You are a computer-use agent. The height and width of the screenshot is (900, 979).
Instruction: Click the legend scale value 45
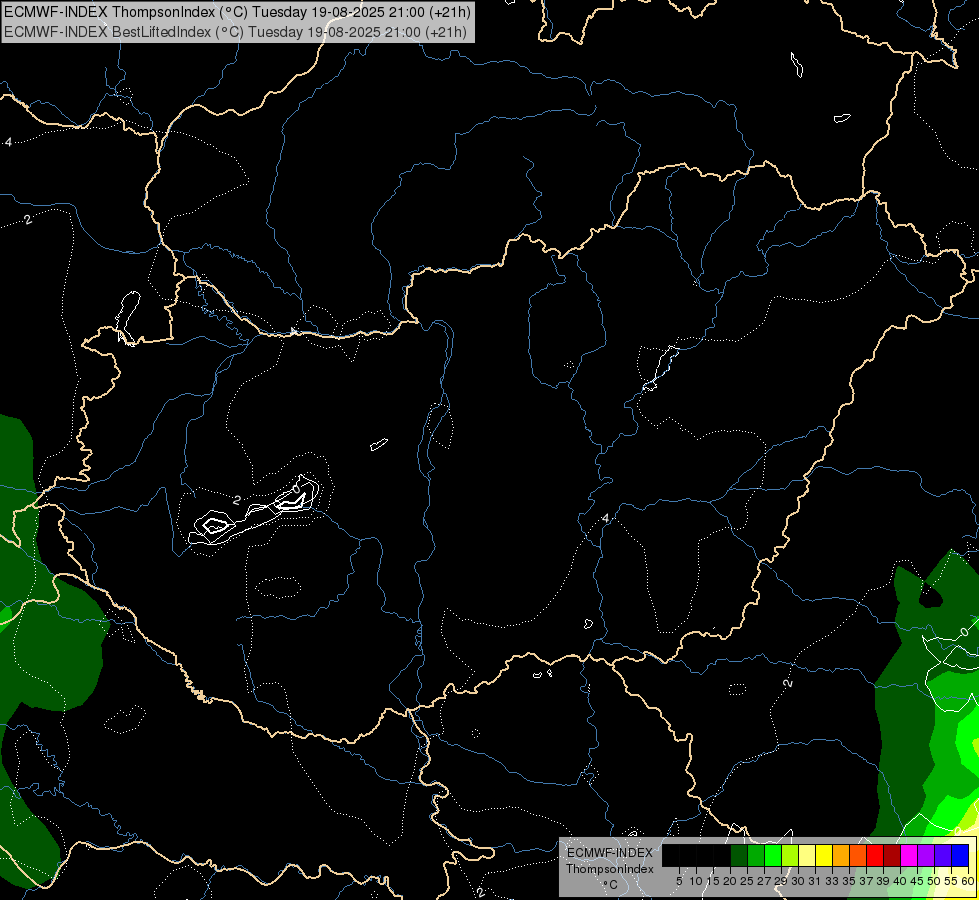pyautogui.click(x=917, y=881)
